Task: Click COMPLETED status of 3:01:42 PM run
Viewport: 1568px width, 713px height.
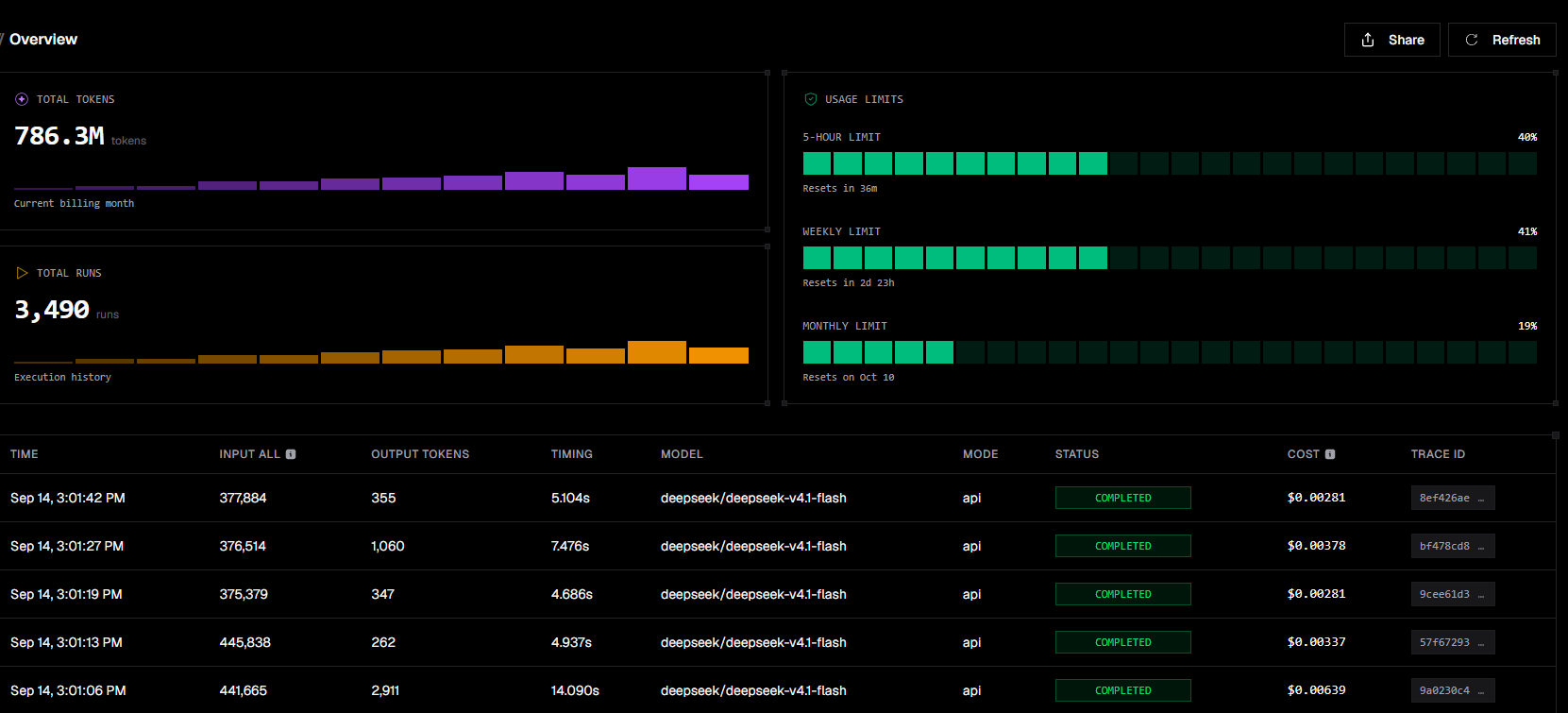Action: click(1123, 498)
